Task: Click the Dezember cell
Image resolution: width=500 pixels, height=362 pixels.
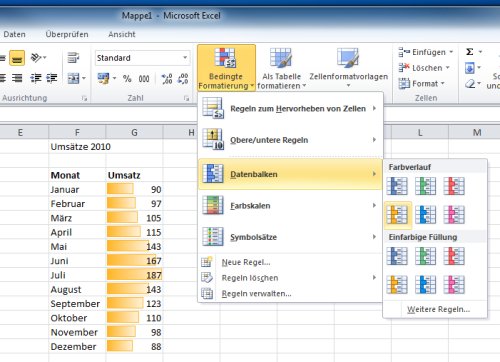Action: (77, 347)
